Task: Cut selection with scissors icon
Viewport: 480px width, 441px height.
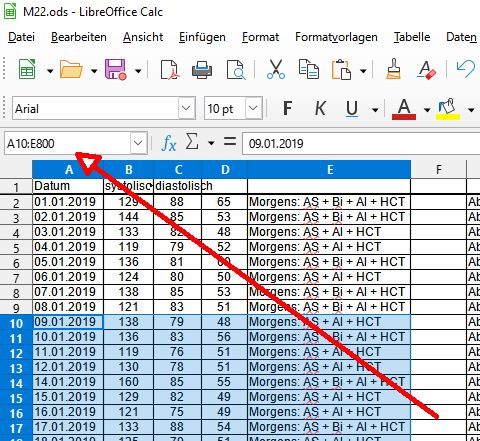Action: pos(276,69)
